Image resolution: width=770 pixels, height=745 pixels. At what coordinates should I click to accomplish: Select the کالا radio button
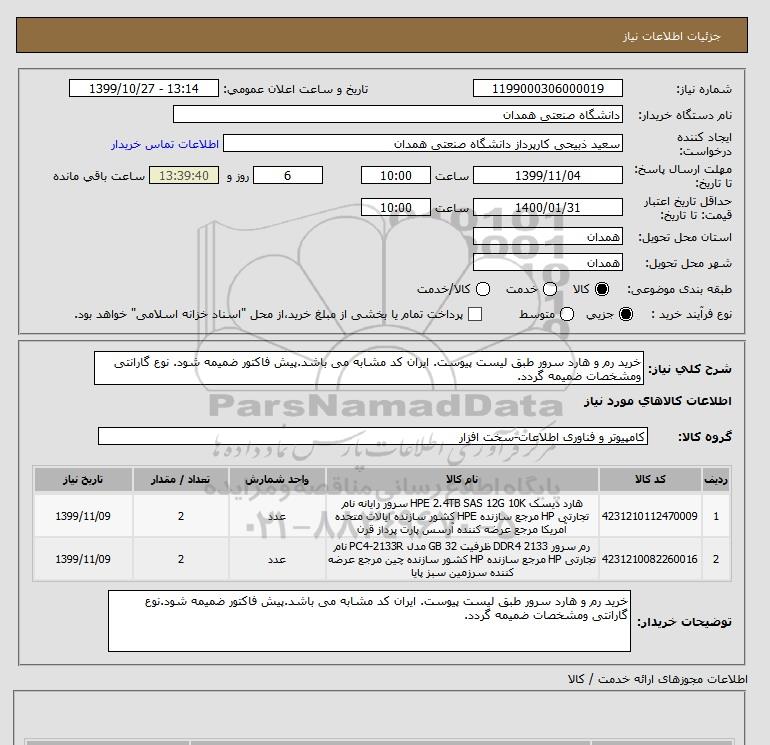[x=602, y=289]
